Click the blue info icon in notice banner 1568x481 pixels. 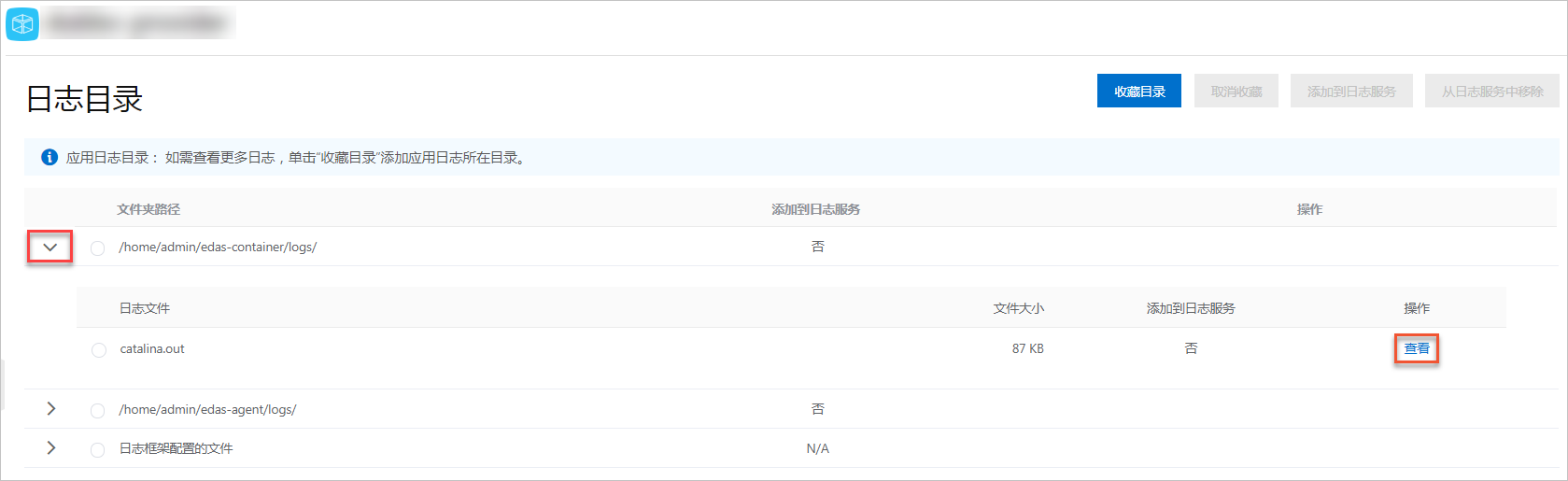point(49,157)
